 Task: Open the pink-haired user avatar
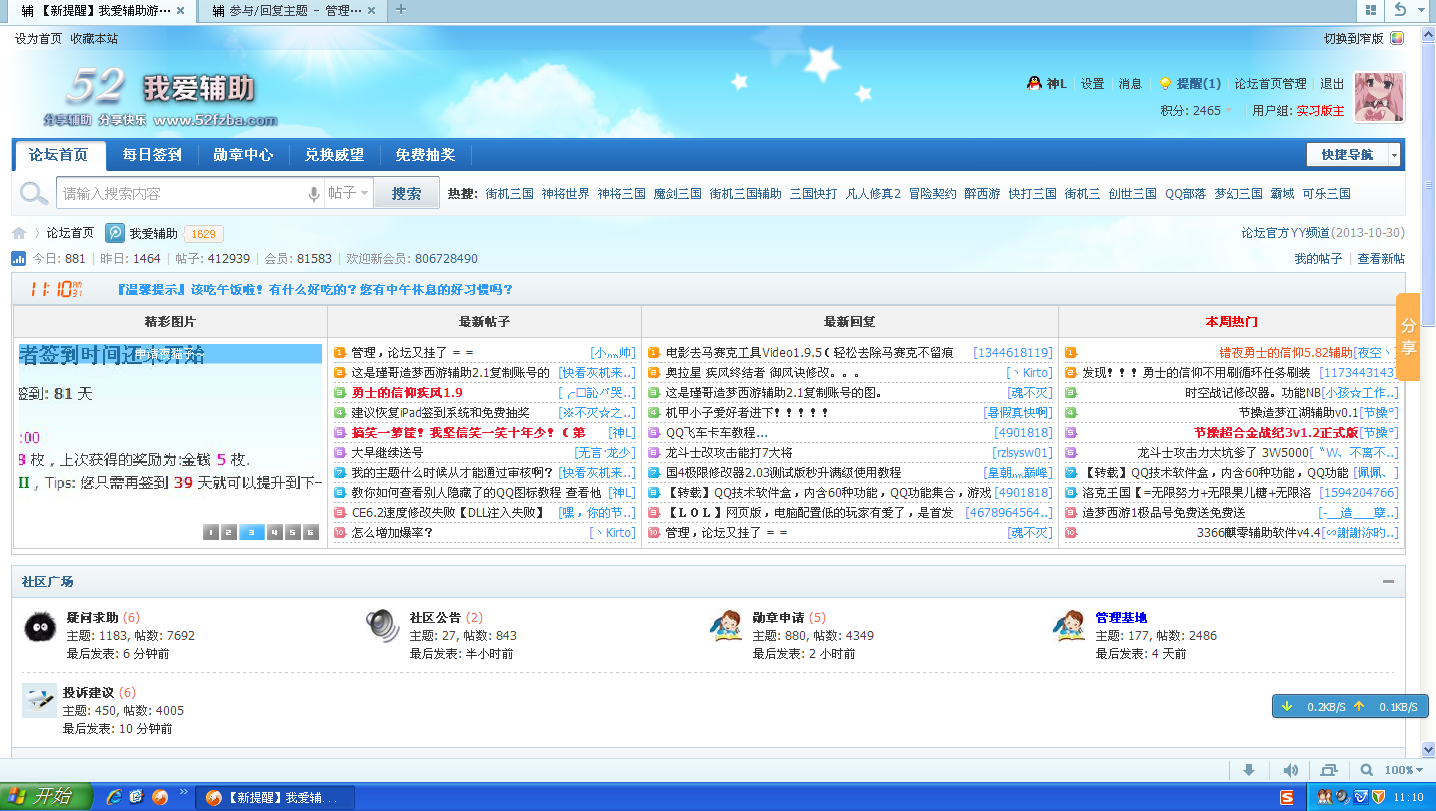(1379, 97)
